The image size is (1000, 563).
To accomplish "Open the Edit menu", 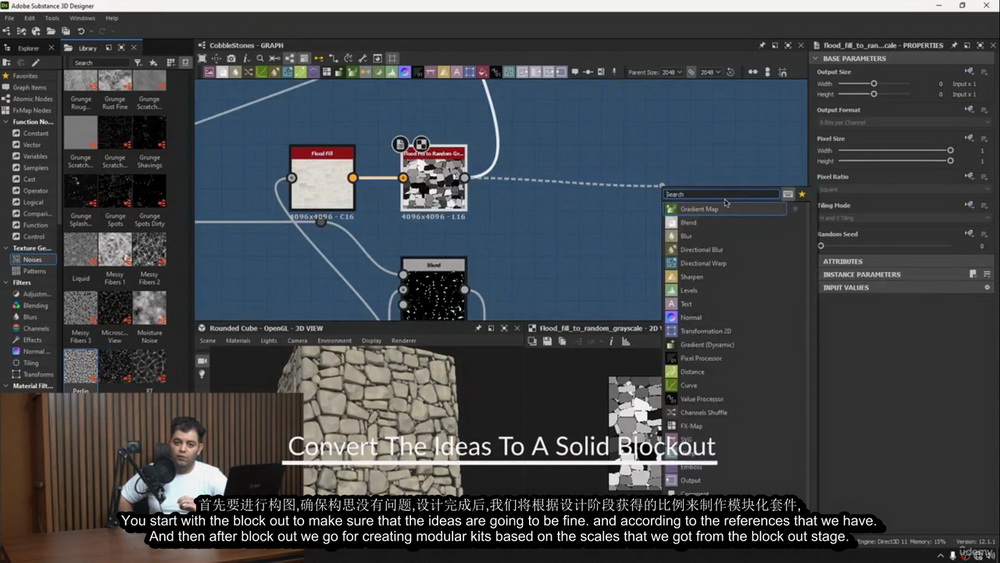I will point(29,18).
